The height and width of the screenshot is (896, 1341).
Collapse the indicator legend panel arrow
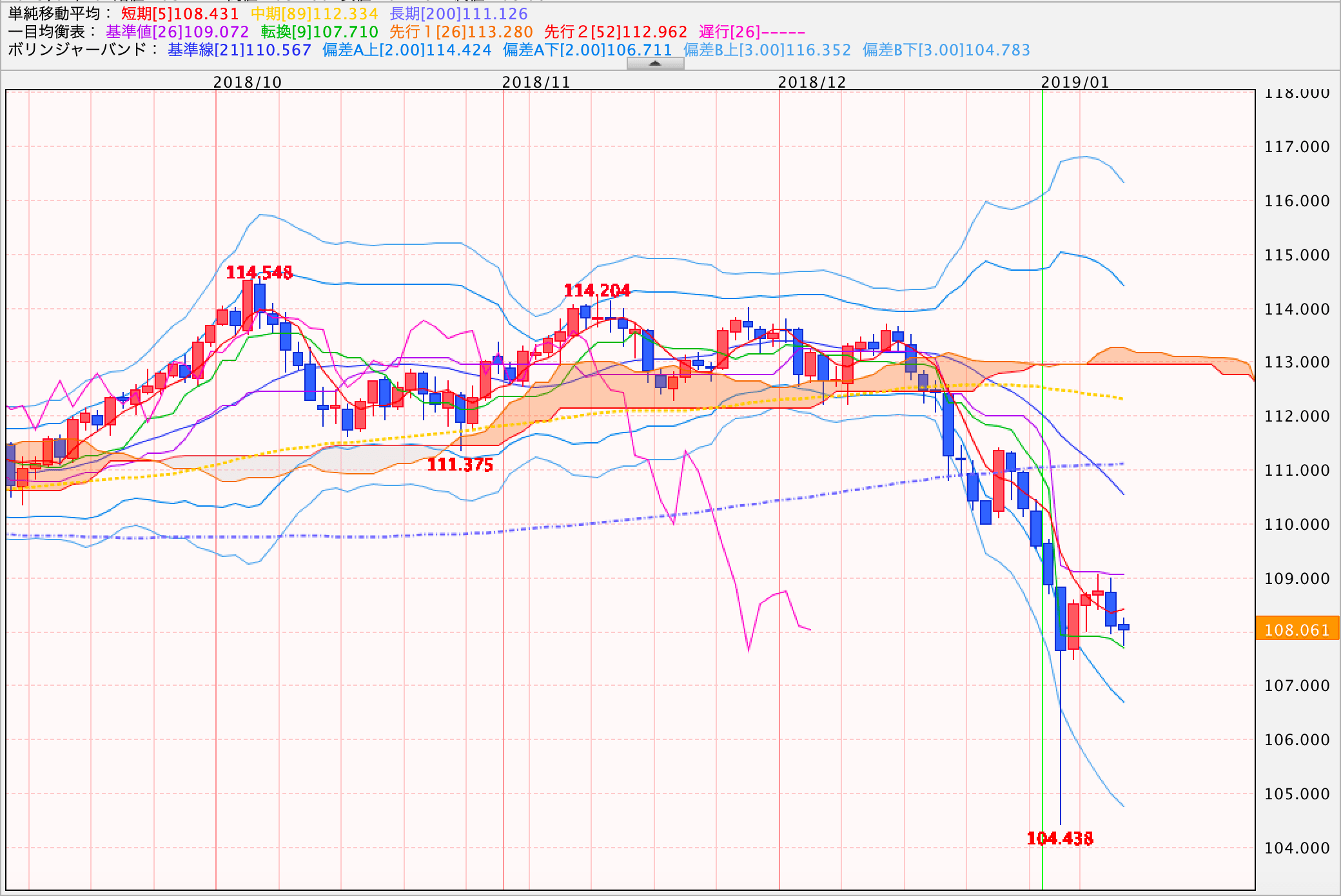coord(655,63)
